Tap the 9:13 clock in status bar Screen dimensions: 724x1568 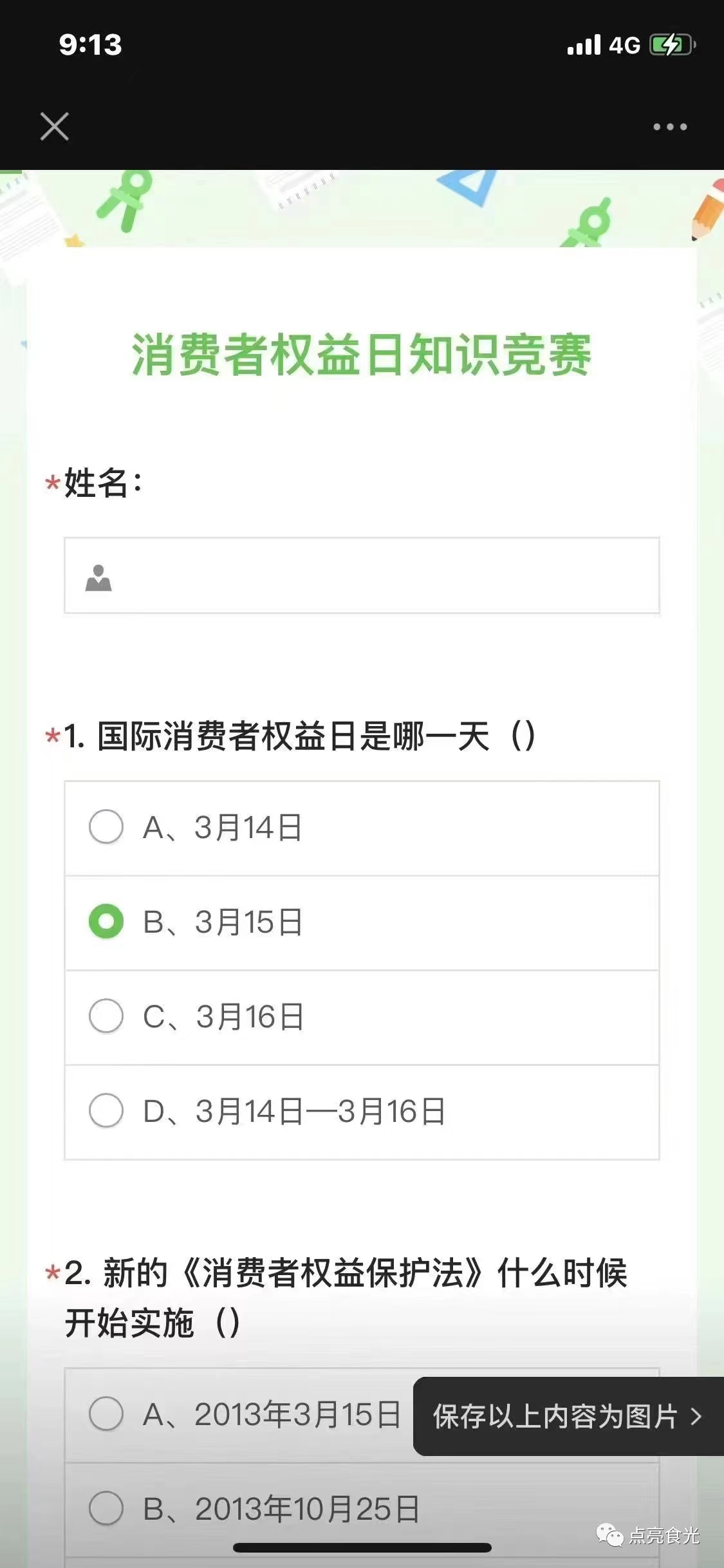coord(90,44)
